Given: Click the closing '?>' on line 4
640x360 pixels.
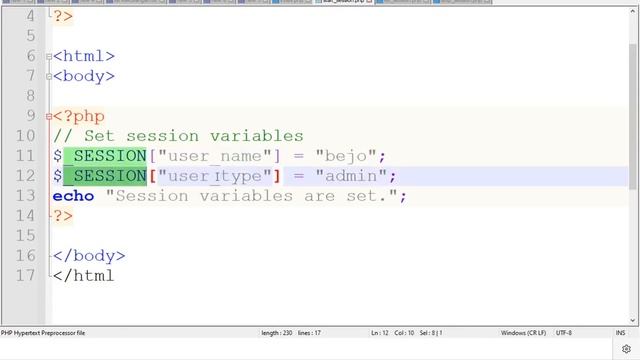Looking at the screenshot, I should tap(63, 16).
